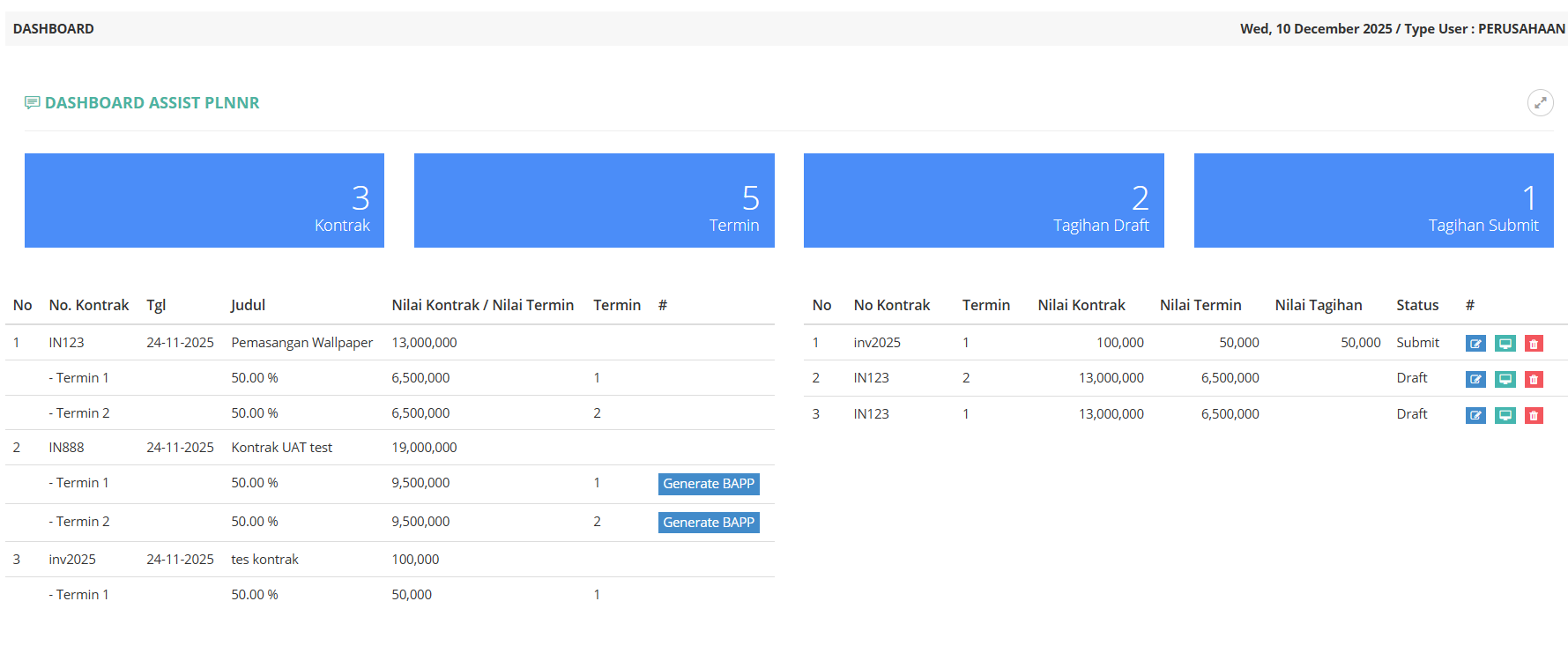Click trash icon on IN123 Termin 2 draft
This screenshot has height=646, width=1568.
[x=1534, y=379]
